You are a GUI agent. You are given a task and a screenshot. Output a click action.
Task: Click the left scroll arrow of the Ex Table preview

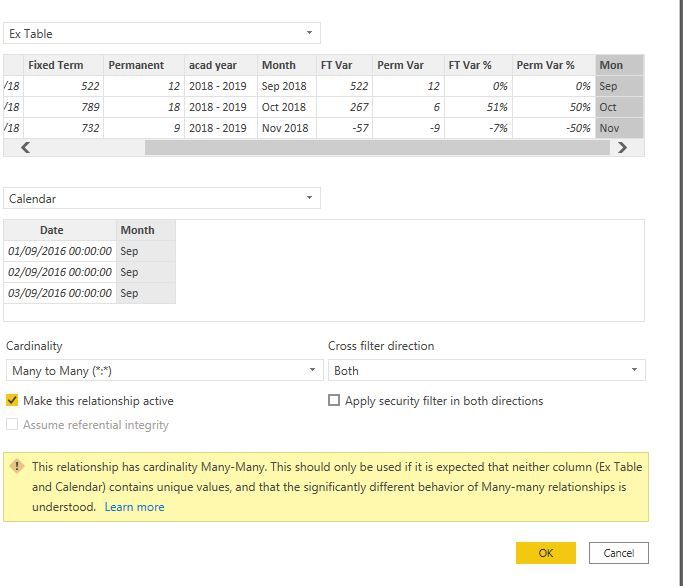[26, 147]
